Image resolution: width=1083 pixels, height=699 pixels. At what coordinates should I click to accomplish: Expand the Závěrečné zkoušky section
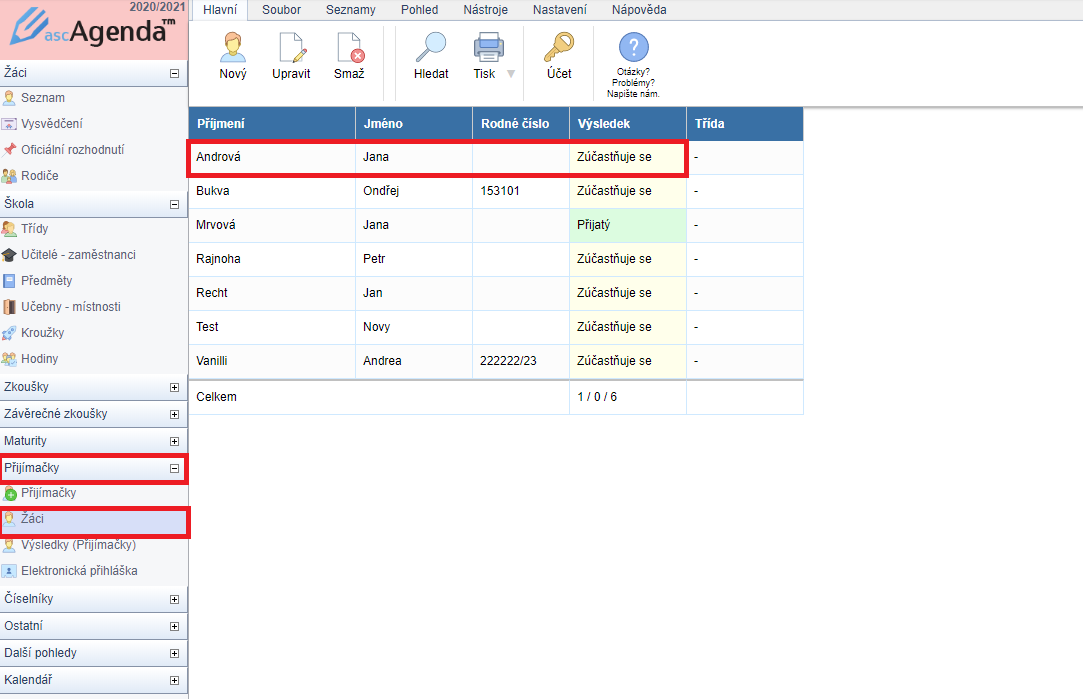[x=174, y=414]
